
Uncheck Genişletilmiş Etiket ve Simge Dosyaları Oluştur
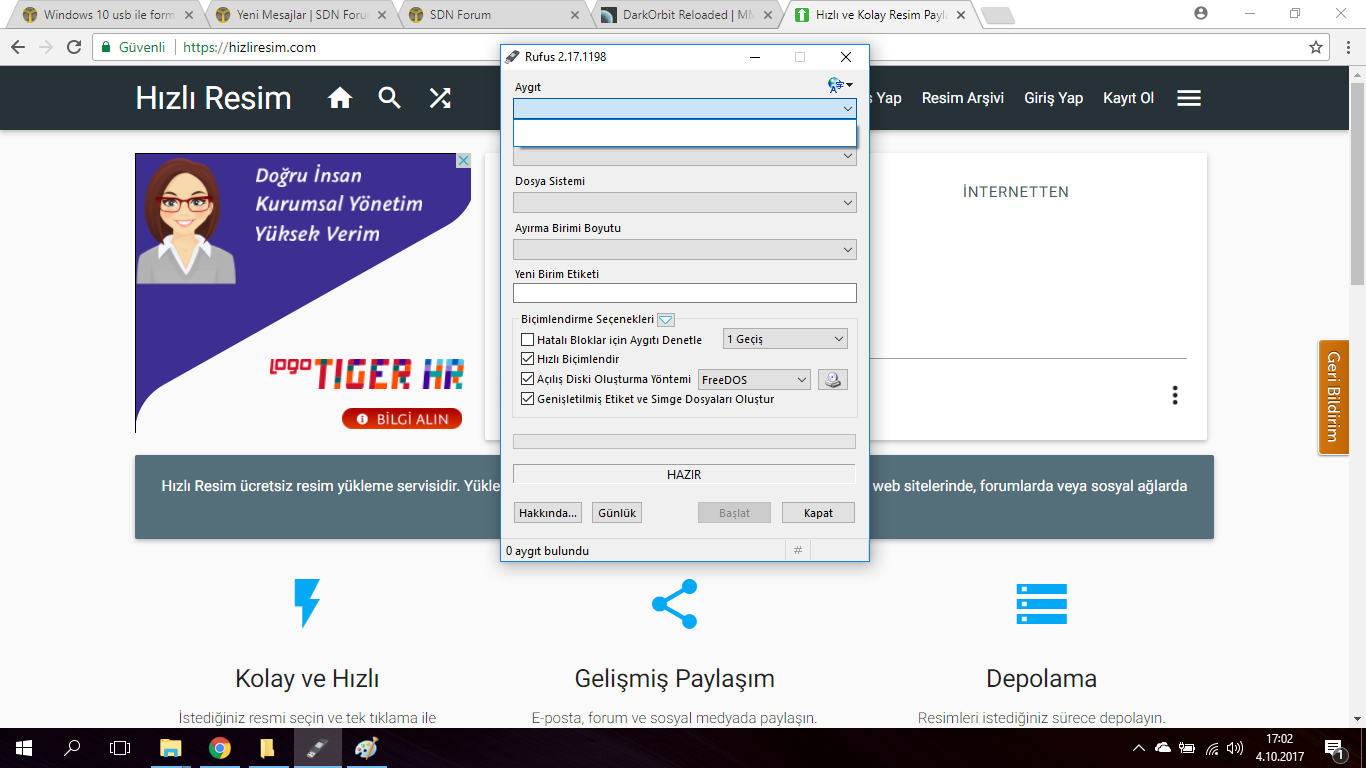[528, 399]
